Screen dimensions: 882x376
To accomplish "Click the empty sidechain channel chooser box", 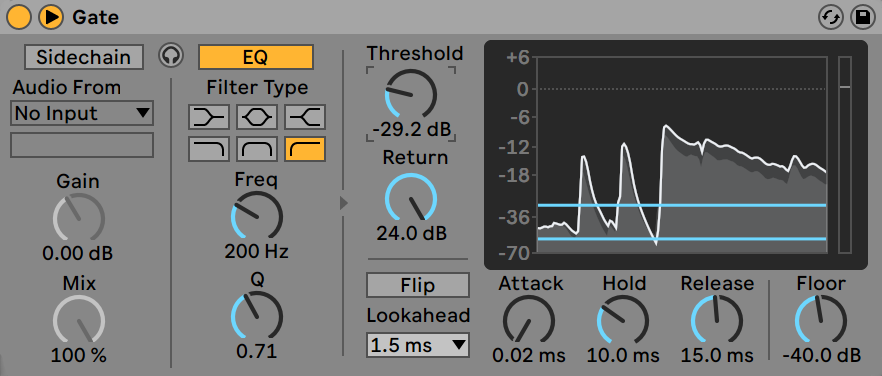I will tap(82, 145).
